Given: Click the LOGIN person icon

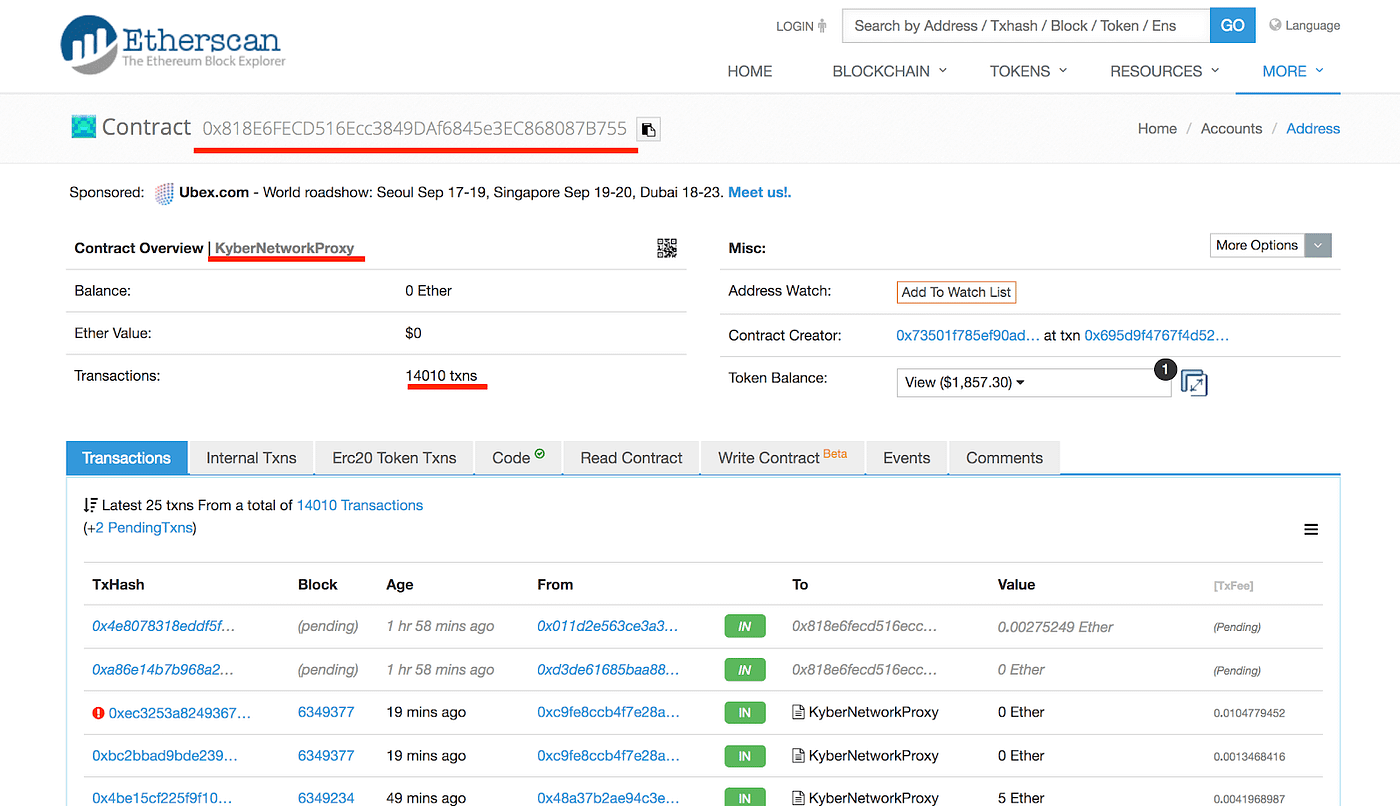Looking at the screenshot, I should point(824,26).
